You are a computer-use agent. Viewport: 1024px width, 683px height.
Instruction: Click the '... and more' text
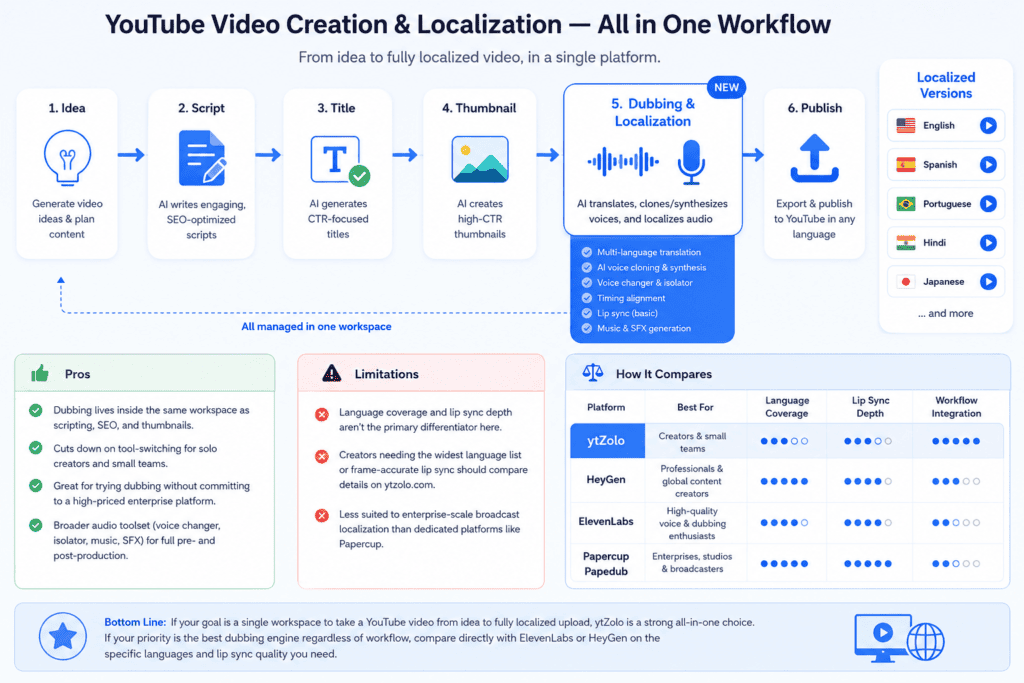point(946,313)
